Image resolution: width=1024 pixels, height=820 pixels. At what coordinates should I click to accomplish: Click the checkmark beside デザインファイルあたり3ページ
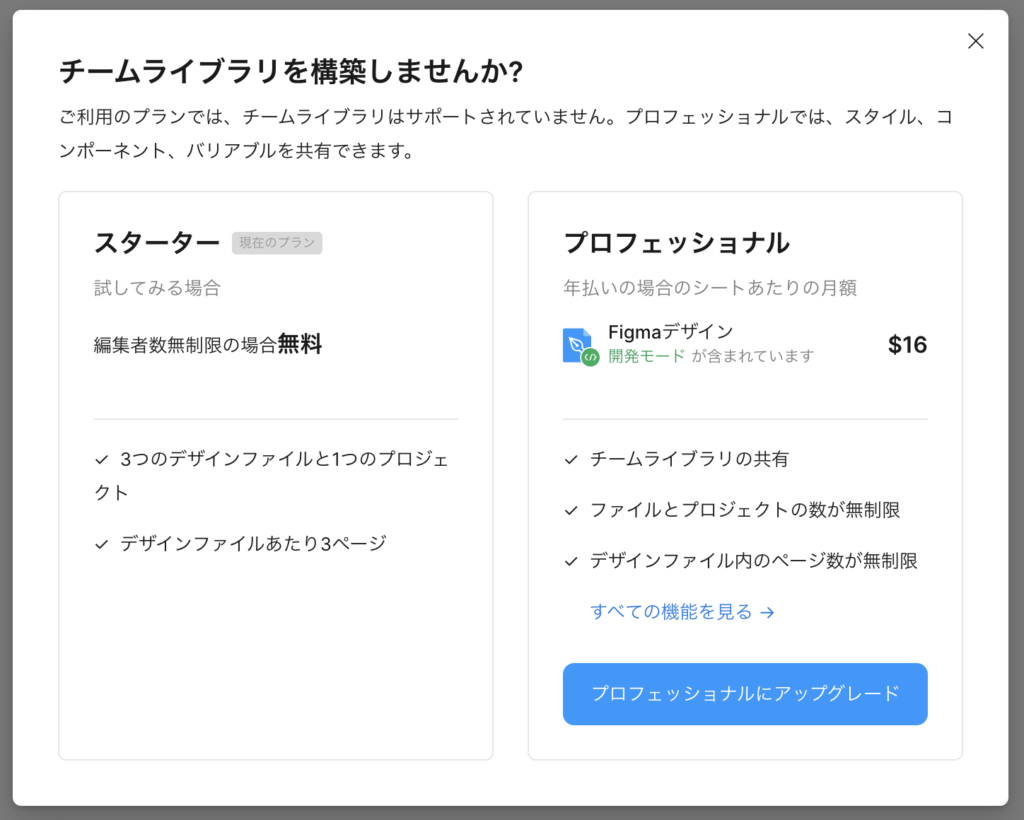pyautogui.click(x=101, y=545)
